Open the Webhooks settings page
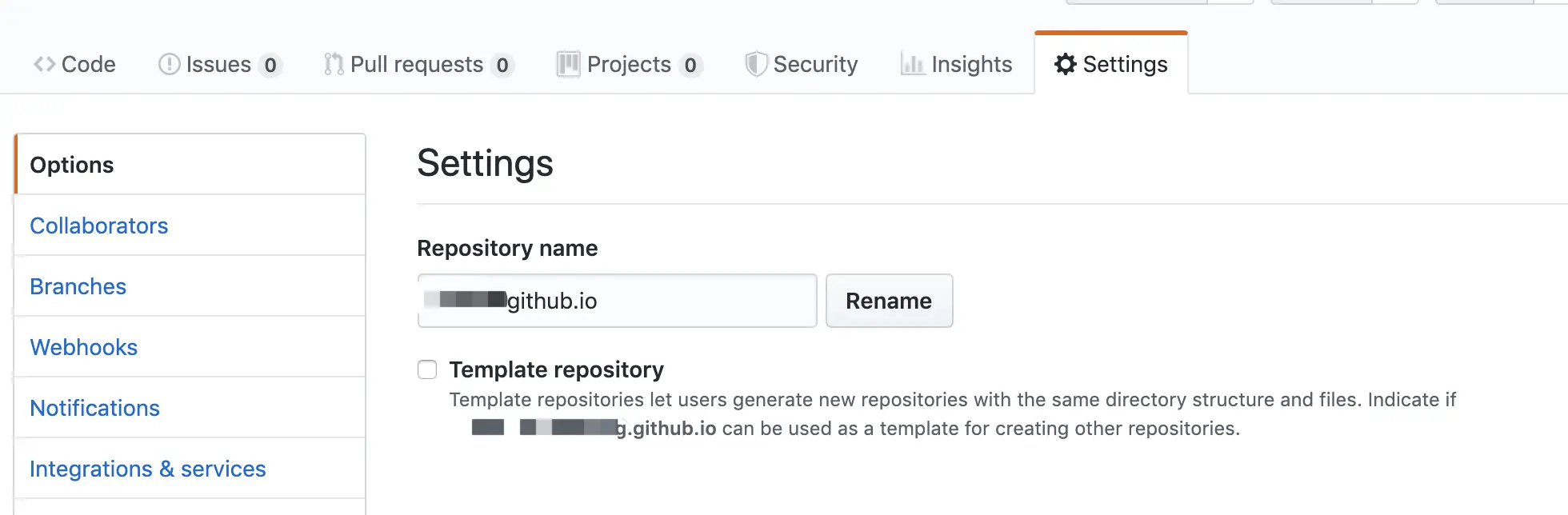 tap(84, 347)
